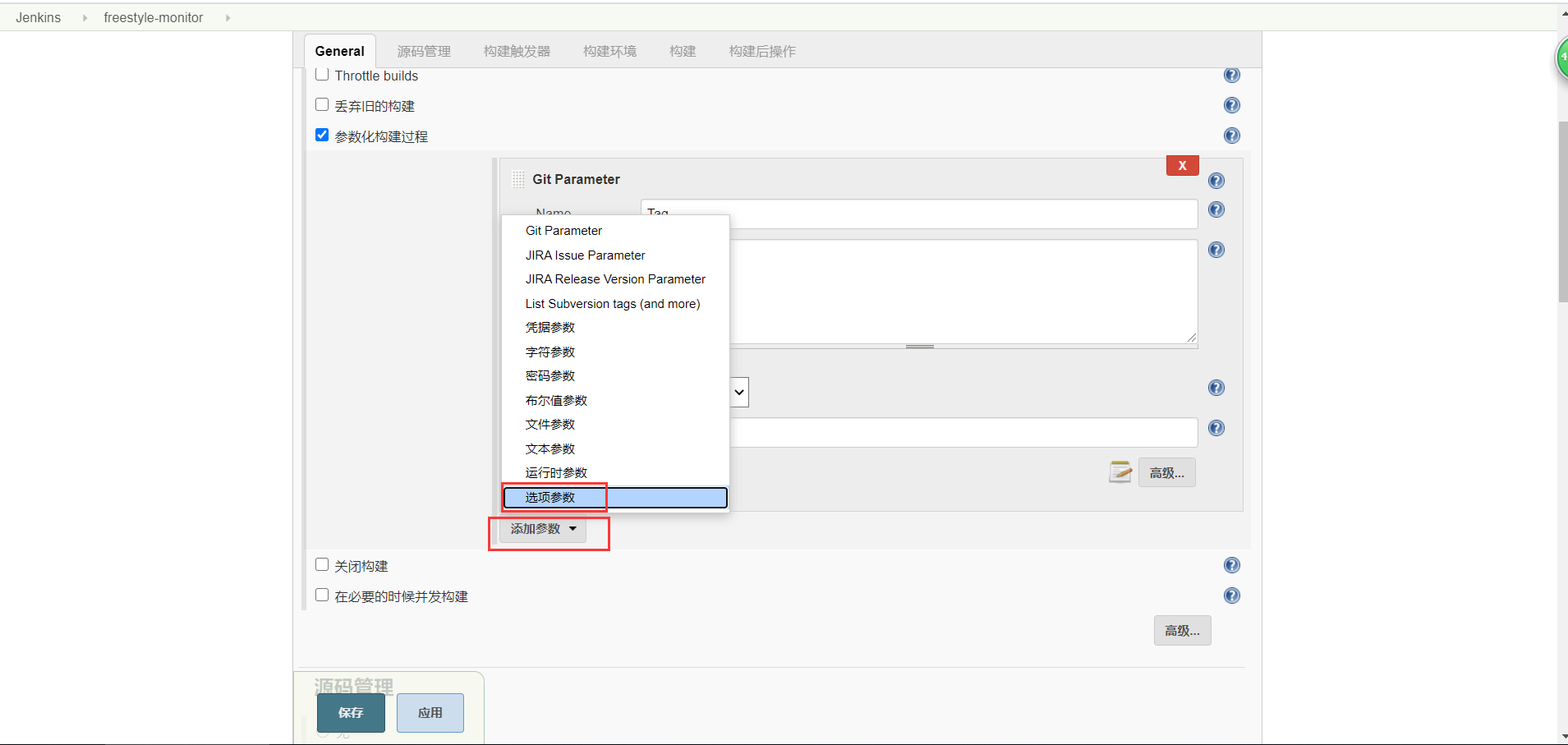The height and width of the screenshot is (745, 1568).
Task: Switch to the 构建触发器 tab
Action: (517, 51)
